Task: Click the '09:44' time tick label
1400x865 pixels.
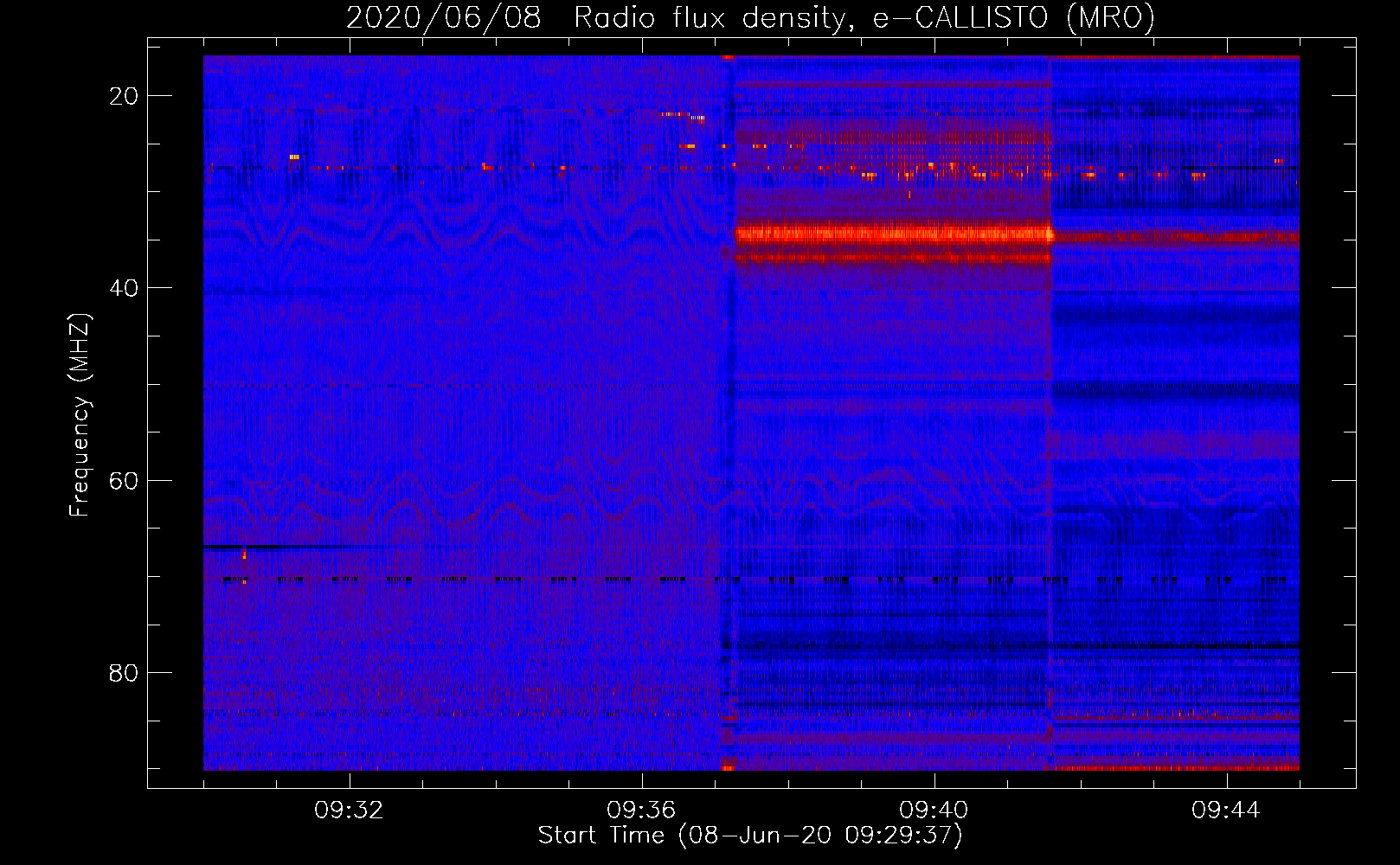Action: tap(1226, 811)
